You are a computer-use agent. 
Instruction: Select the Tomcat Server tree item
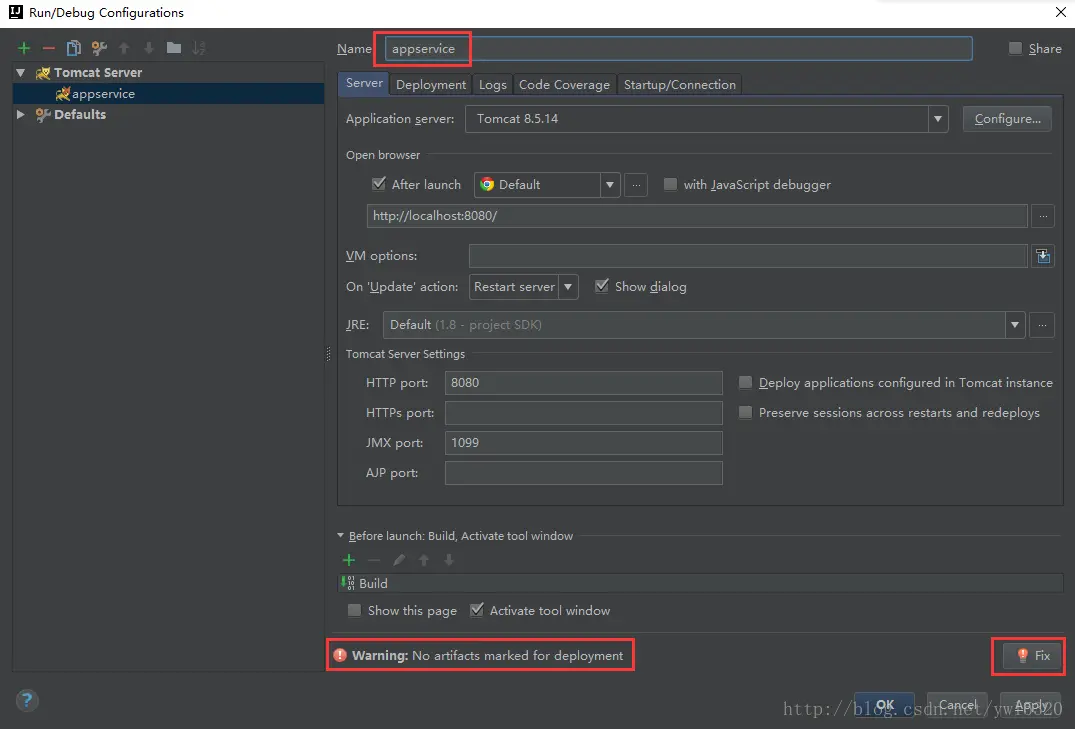pos(97,73)
